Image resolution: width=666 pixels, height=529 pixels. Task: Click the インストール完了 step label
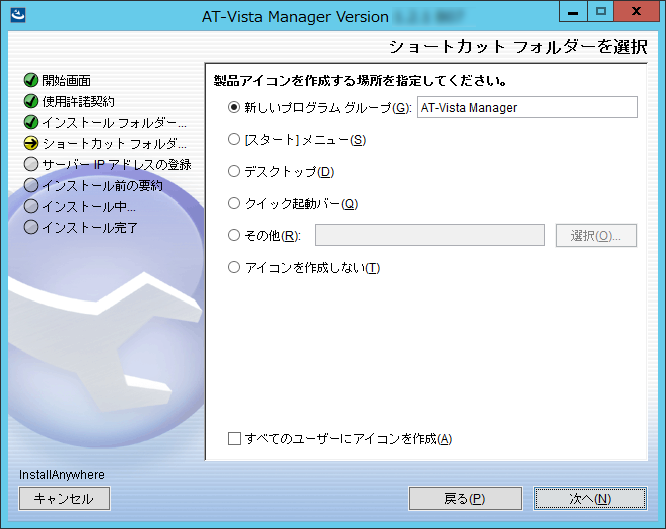pyautogui.click(x=90, y=228)
